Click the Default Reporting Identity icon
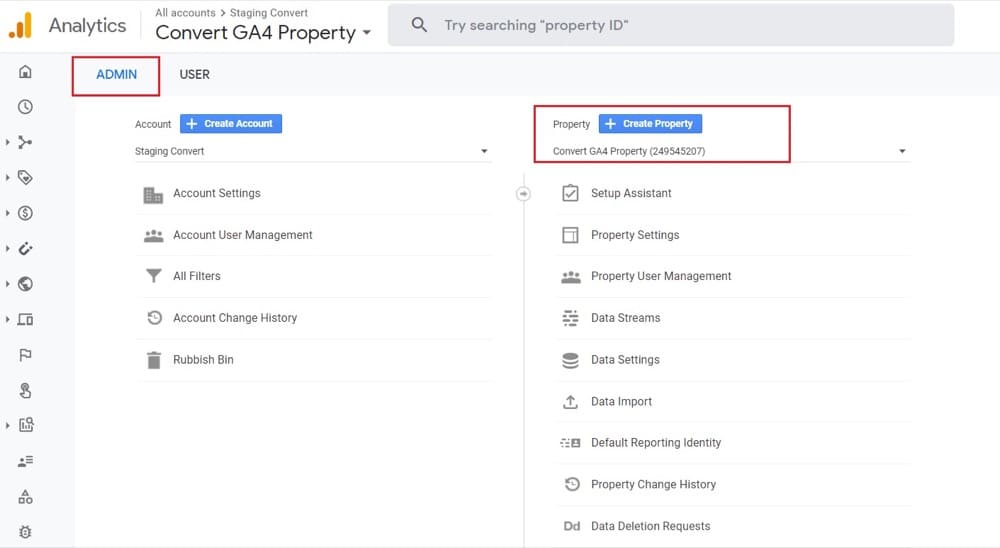The image size is (1000, 548). pos(570,443)
